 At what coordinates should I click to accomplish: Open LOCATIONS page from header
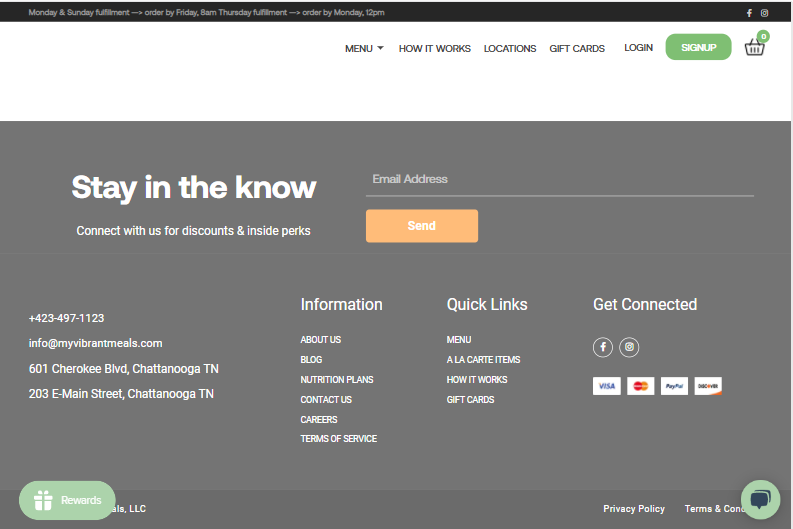[510, 49]
